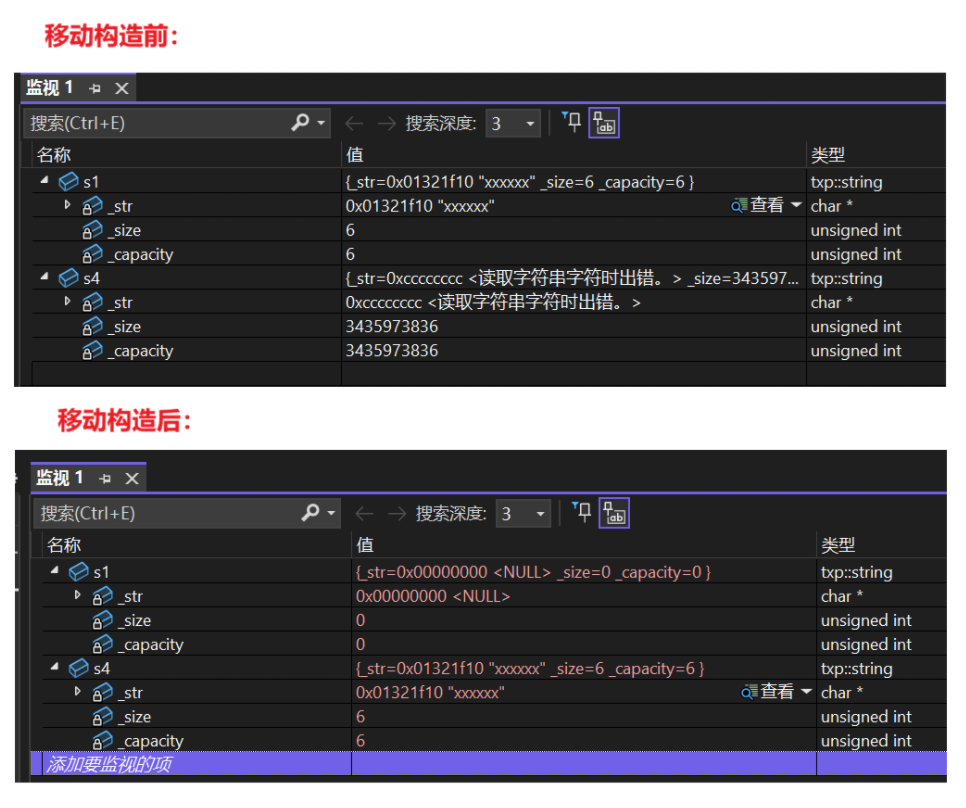Go to next search result in bottom watch window
The height and width of the screenshot is (808, 966).
397,514
